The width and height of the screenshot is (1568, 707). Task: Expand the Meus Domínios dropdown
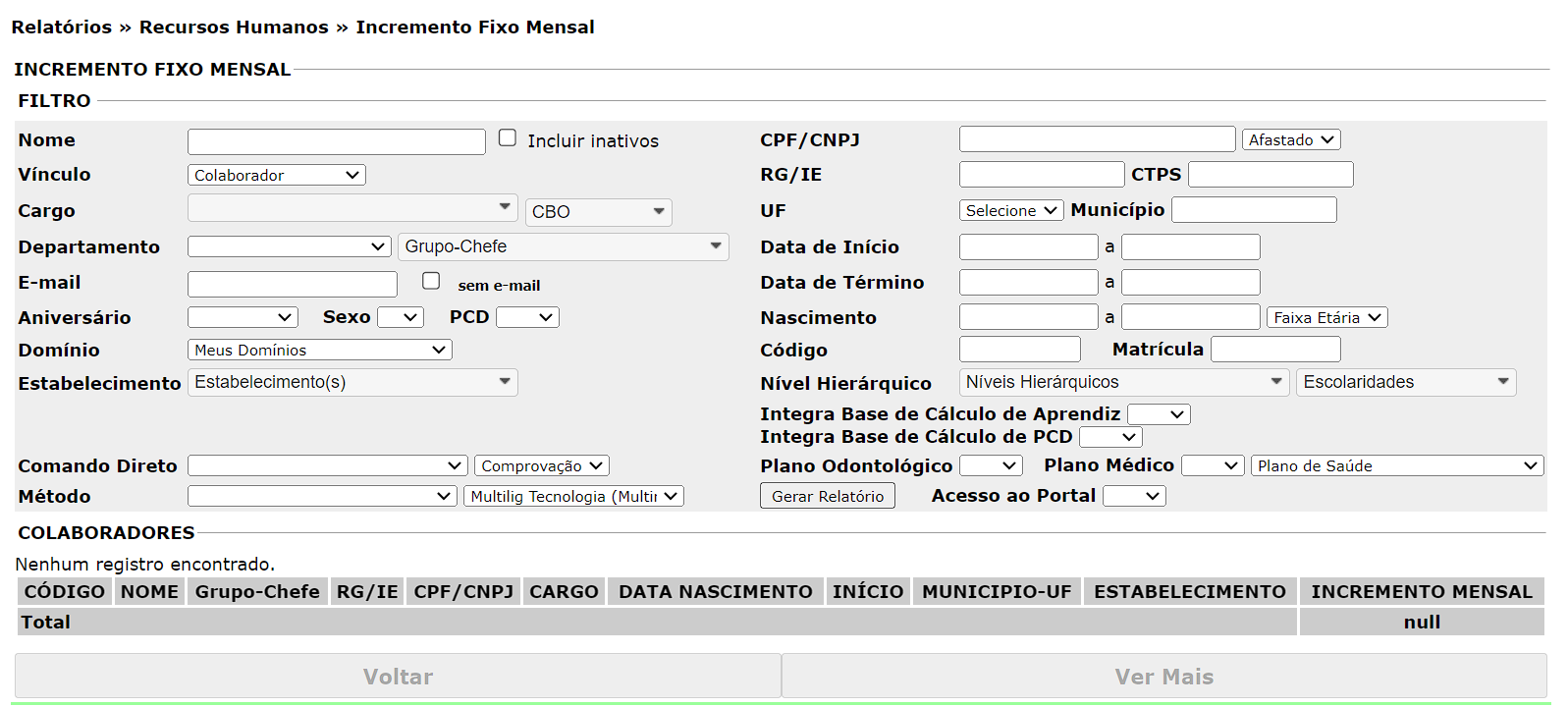point(319,351)
